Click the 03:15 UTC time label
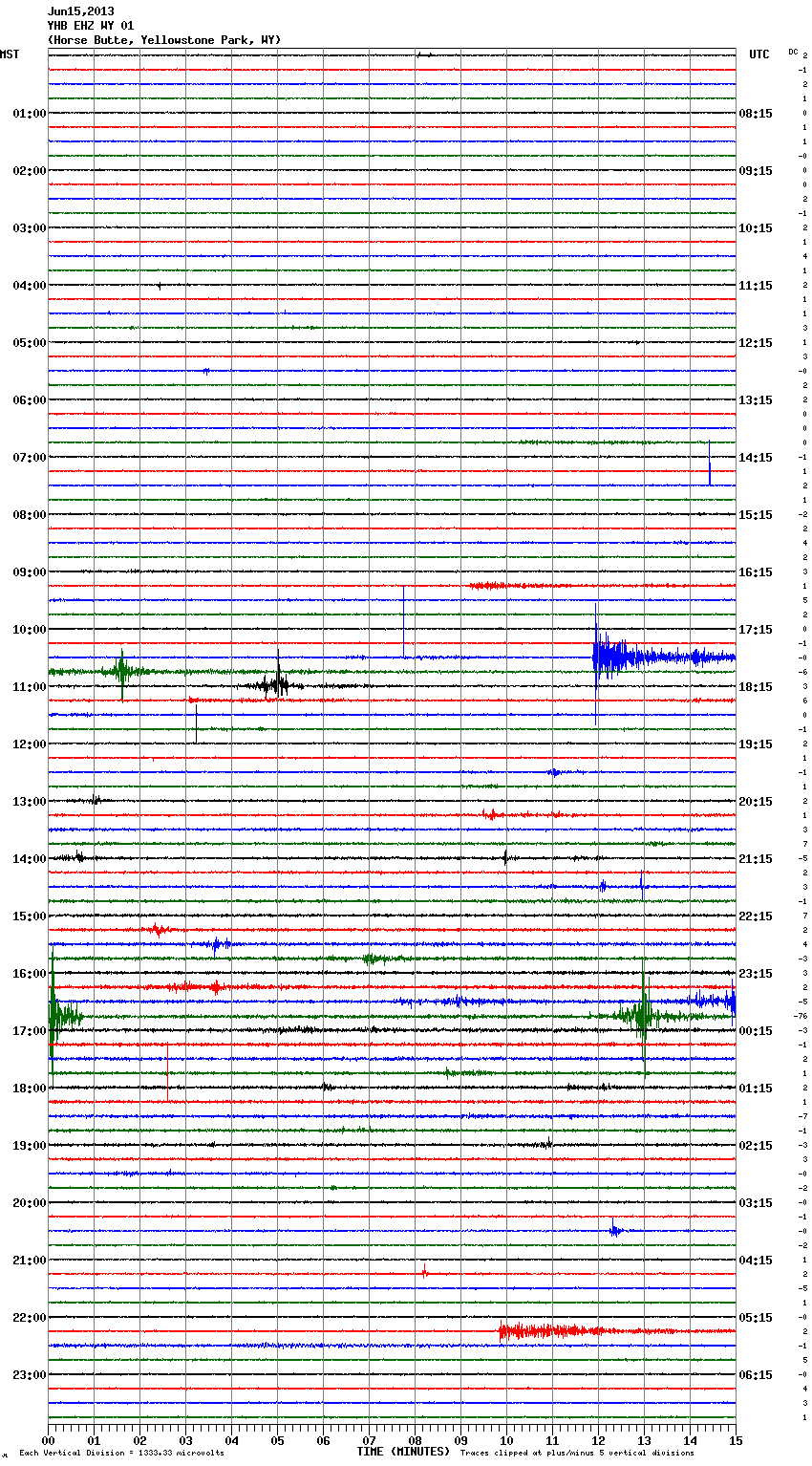 click(x=756, y=1203)
